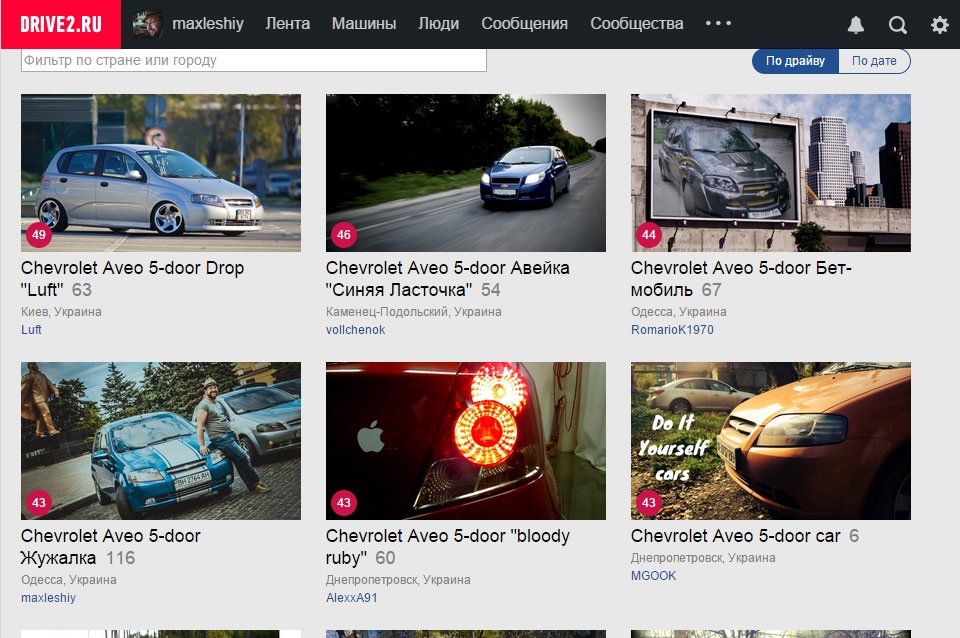Click the search magnifier icon

click(898, 24)
